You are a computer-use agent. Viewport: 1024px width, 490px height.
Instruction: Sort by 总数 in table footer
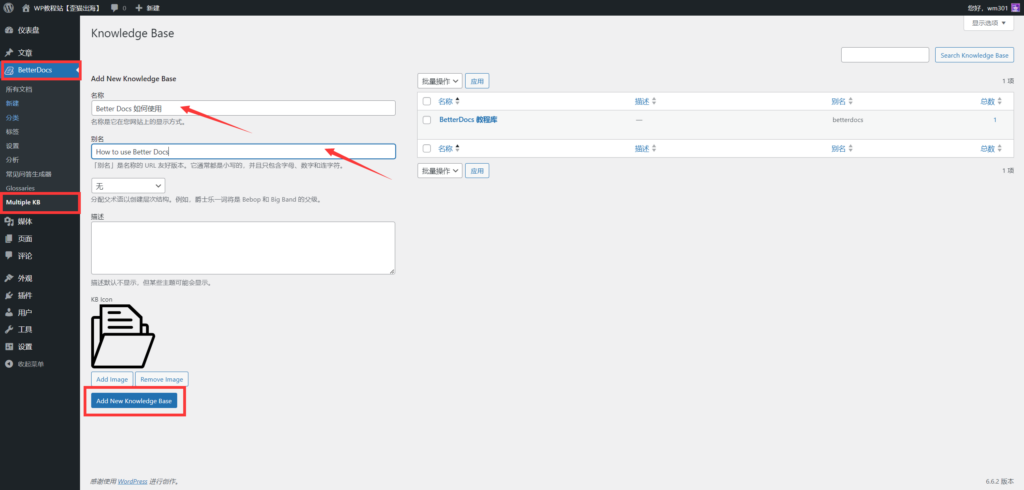tap(991, 148)
